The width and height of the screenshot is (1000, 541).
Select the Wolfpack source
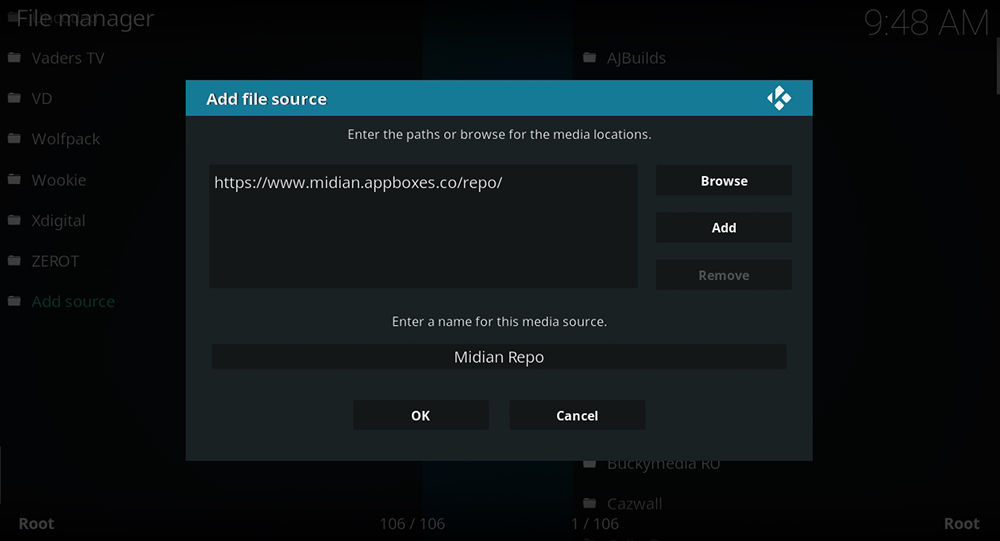[66, 139]
